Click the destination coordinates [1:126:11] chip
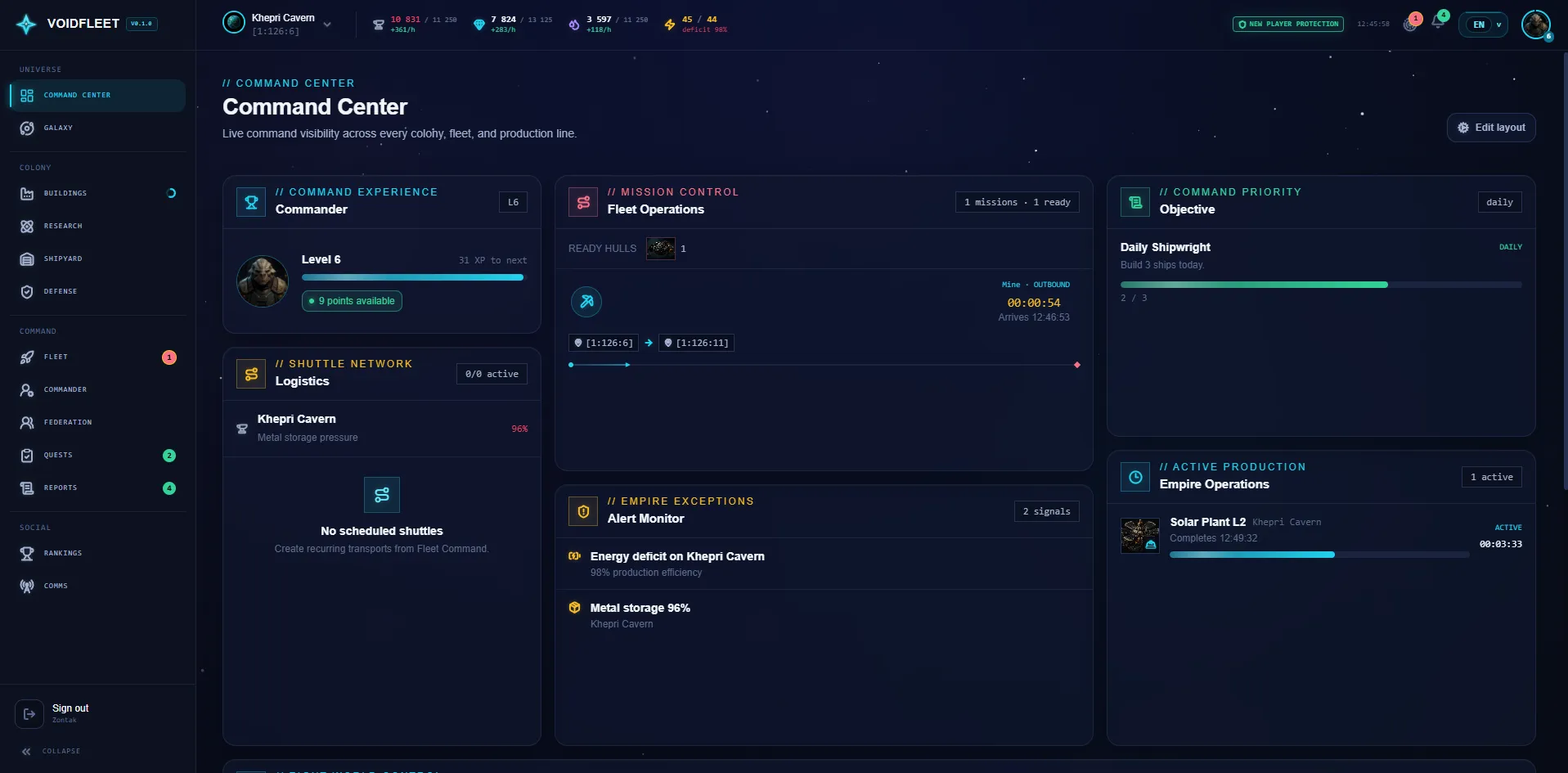 click(696, 343)
